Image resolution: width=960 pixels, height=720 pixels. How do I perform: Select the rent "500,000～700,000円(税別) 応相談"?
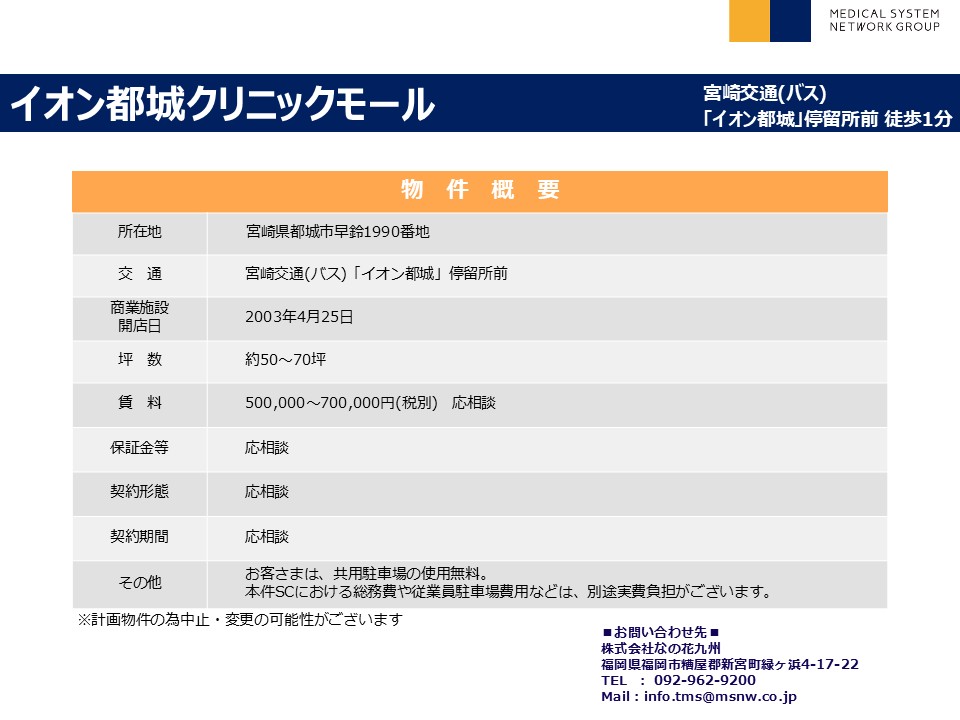[370, 403]
